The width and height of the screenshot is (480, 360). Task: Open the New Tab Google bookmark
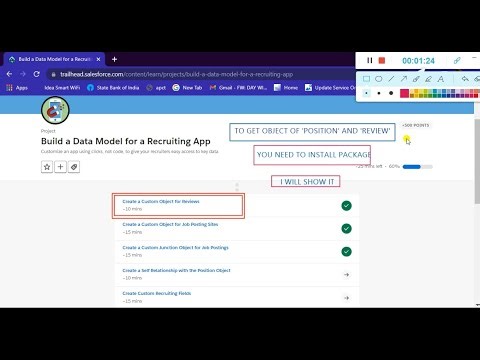tap(188, 88)
